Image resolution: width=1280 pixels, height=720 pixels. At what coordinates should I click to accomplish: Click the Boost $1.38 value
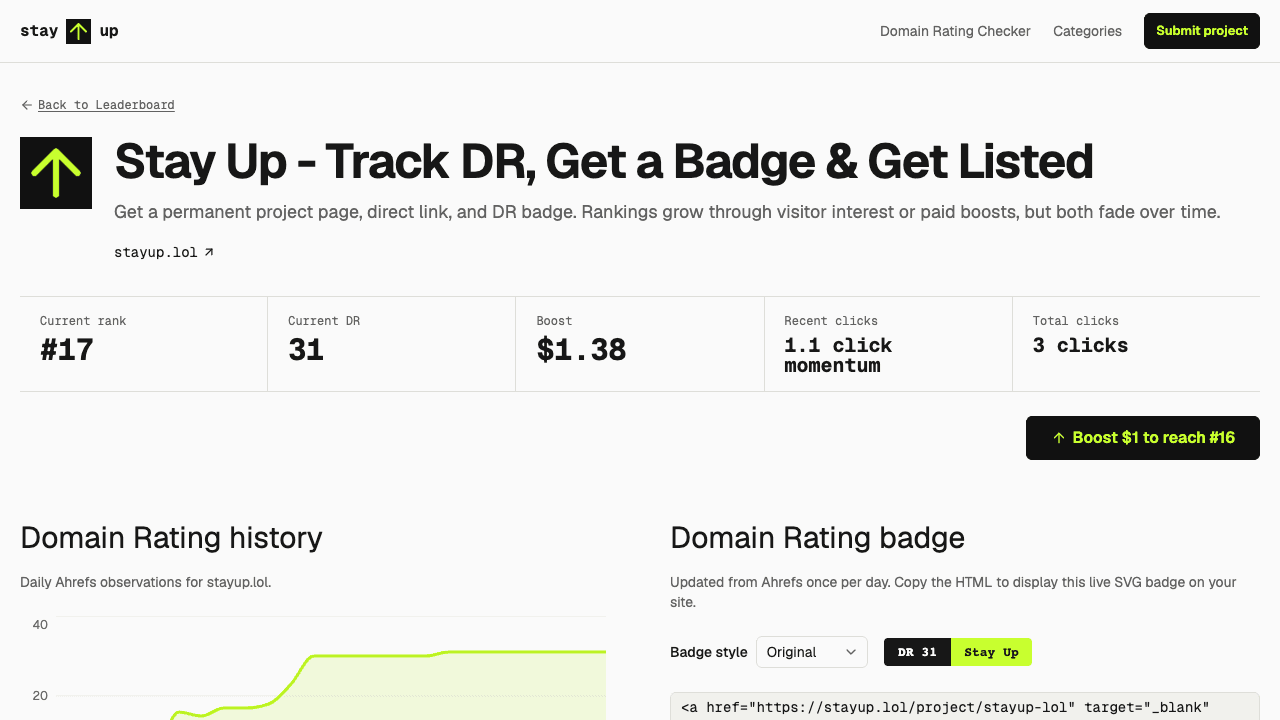[x=581, y=350]
